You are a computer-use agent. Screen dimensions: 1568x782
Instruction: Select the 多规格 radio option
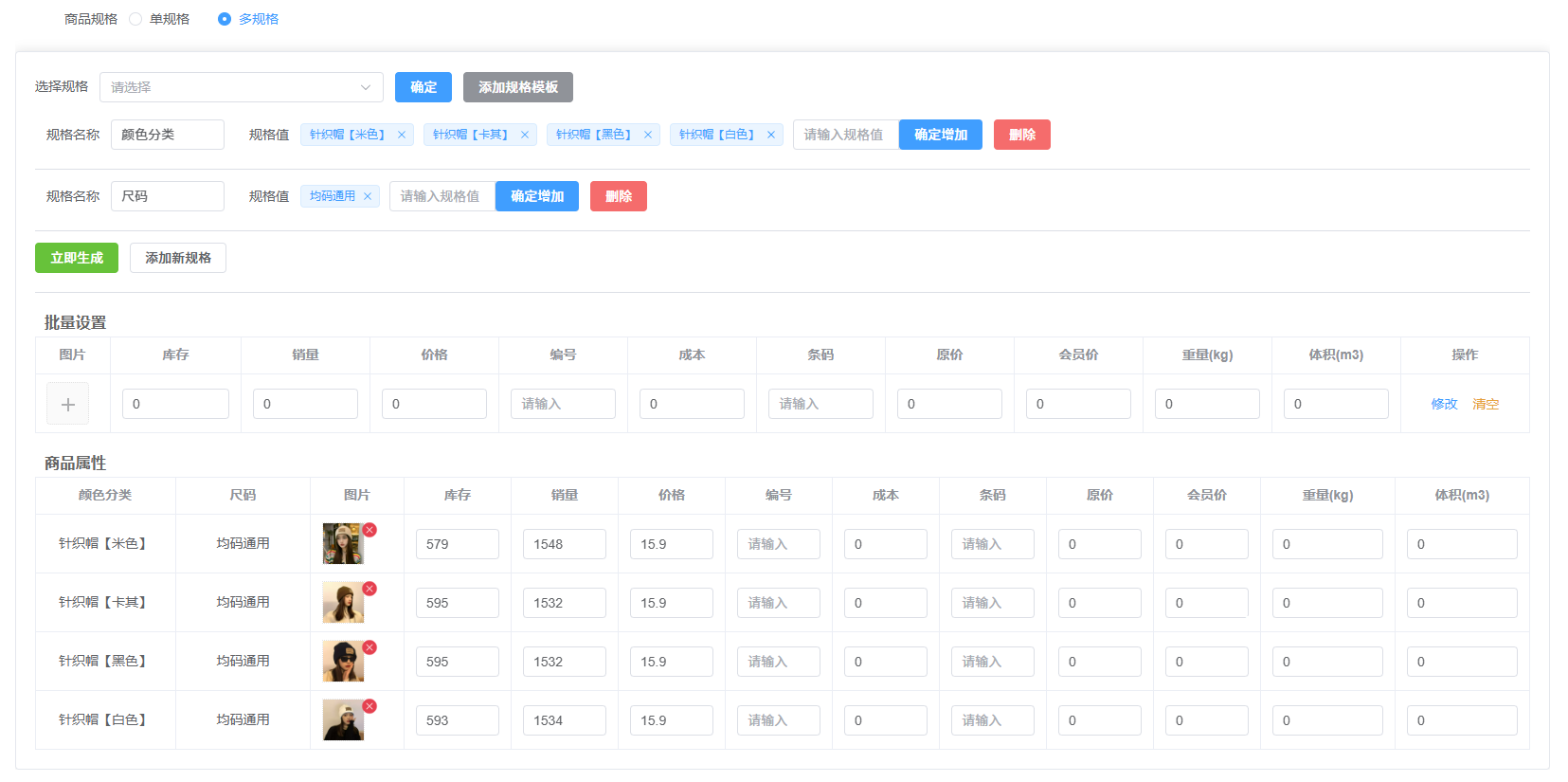[x=225, y=19]
